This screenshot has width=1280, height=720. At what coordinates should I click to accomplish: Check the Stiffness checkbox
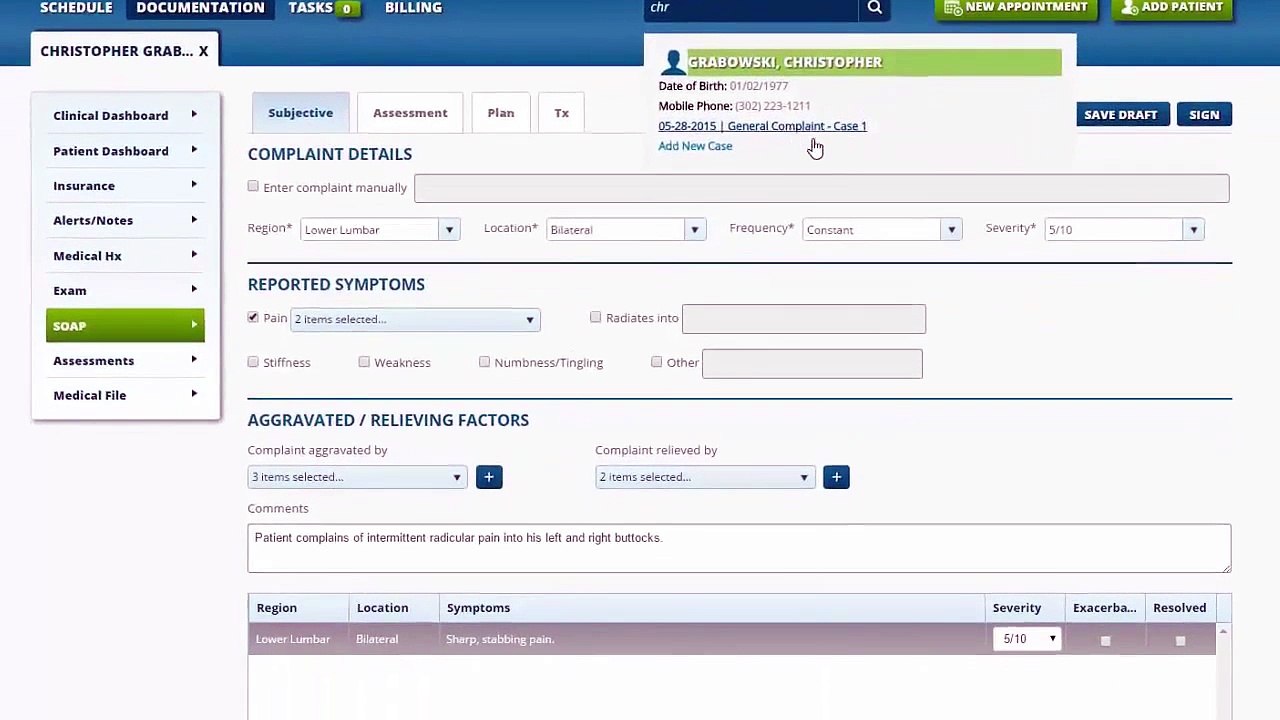point(253,362)
